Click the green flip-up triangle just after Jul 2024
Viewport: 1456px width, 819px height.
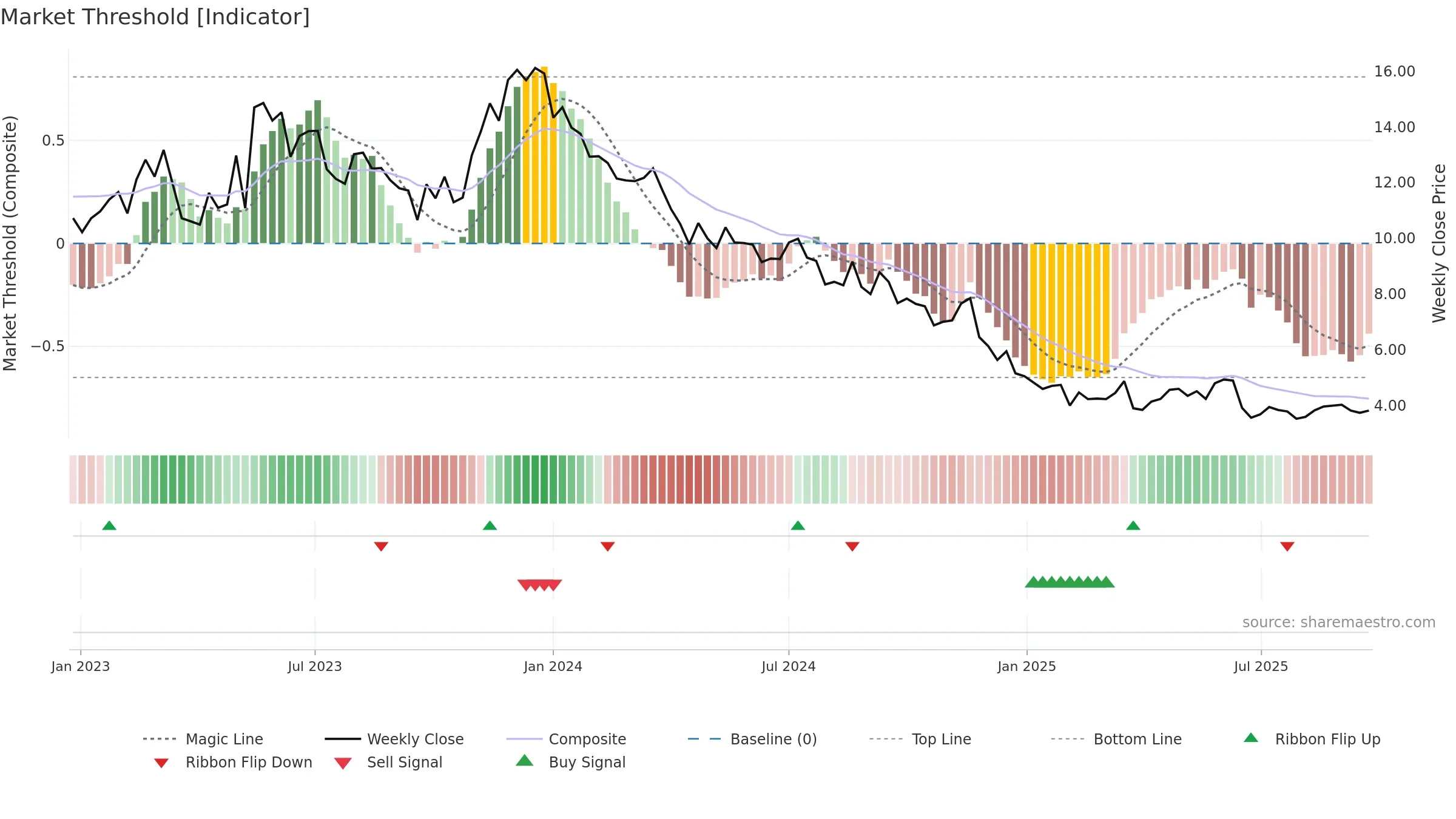click(x=798, y=525)
